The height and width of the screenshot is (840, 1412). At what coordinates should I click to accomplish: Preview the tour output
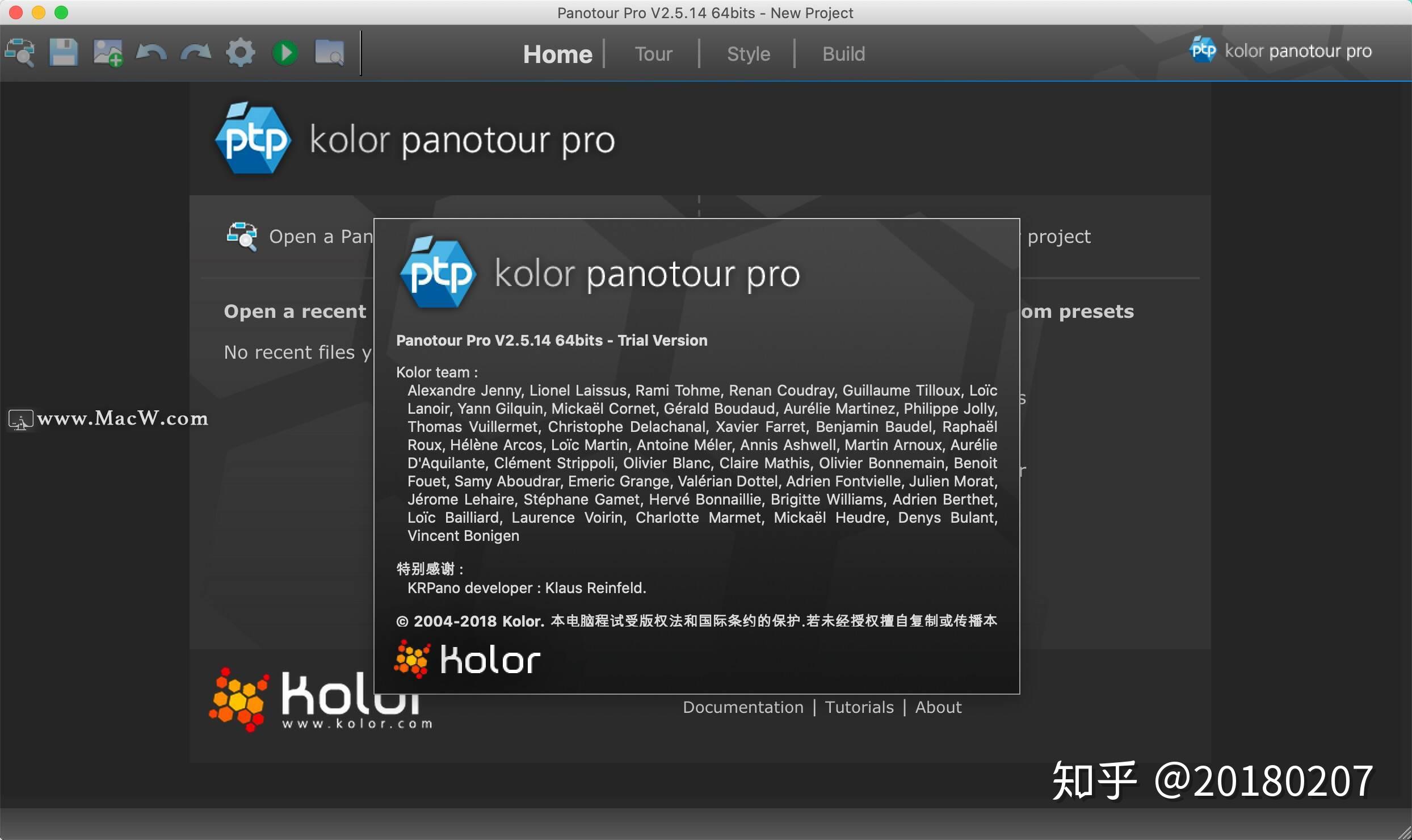pyautogui.click(x=329, y=53)
